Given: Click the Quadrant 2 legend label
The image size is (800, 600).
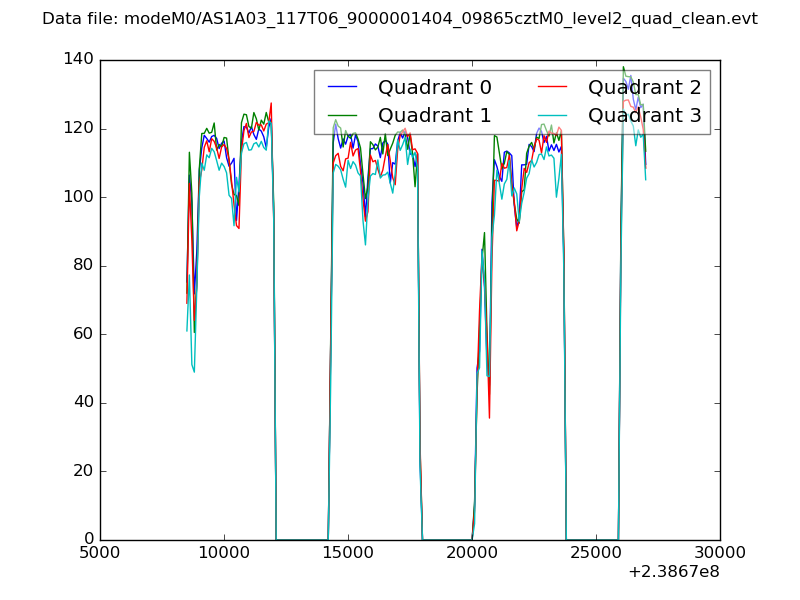Looking at the screenshot, I should [x=644, y=88].
